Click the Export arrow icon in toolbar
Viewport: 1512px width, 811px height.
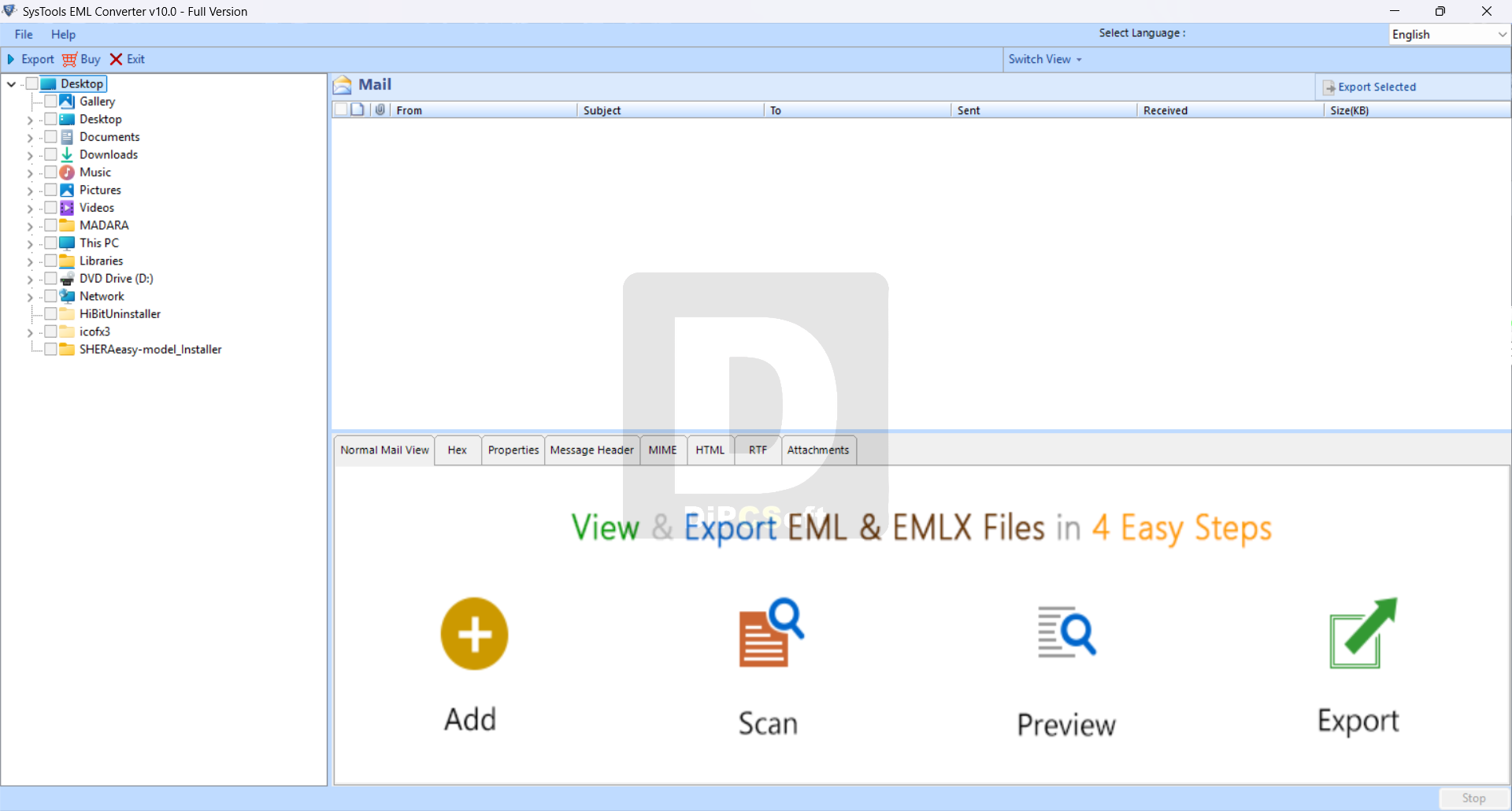click(x=11, y=59)
